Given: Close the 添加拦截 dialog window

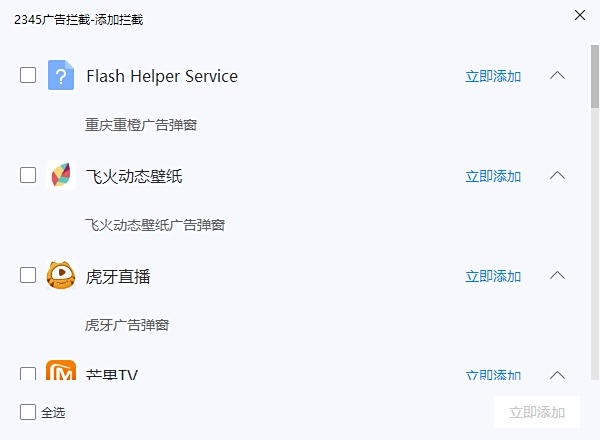Looking at the screenshot, I should click(579, 15).
